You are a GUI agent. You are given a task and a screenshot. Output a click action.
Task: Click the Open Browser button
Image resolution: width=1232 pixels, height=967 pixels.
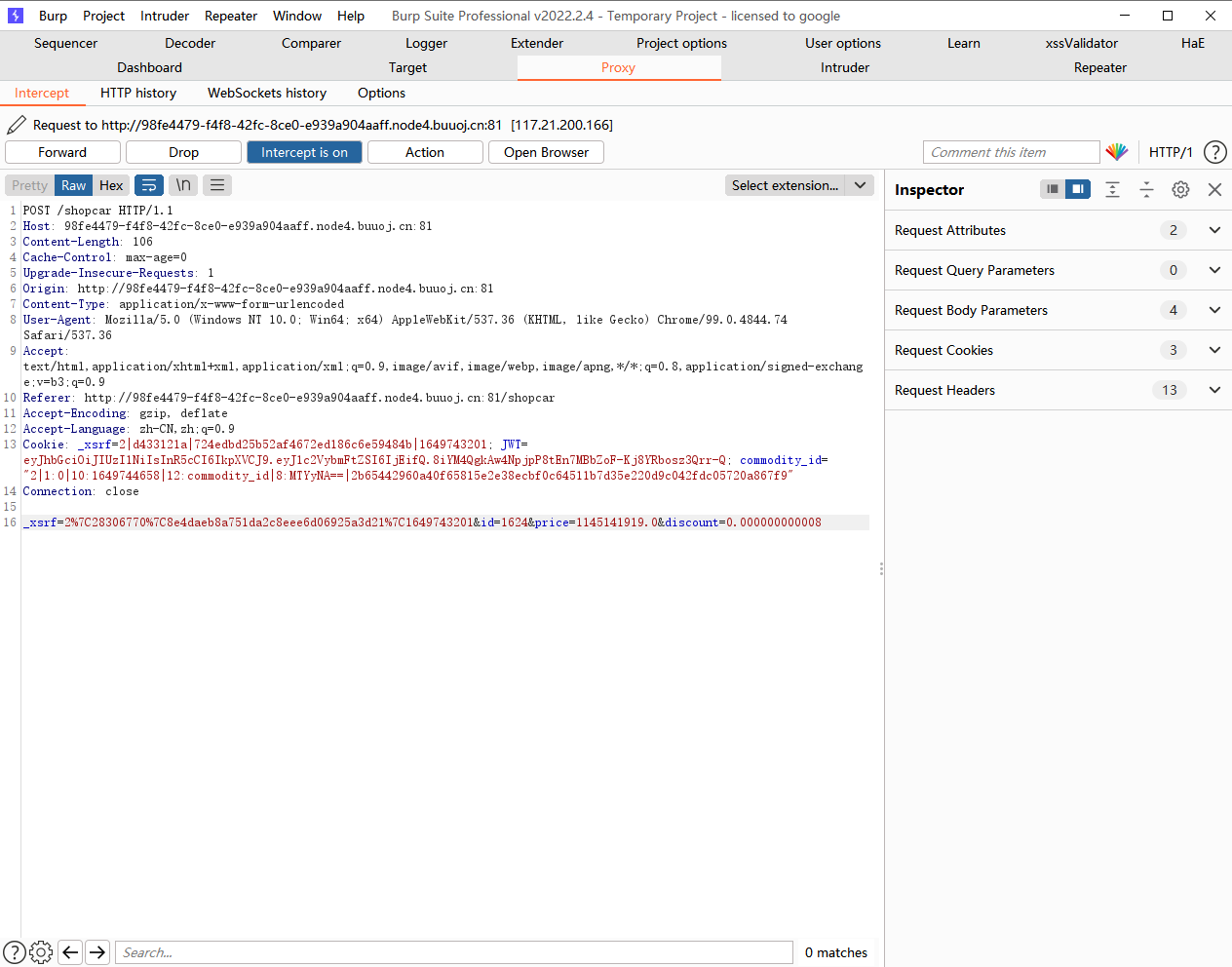546,152
